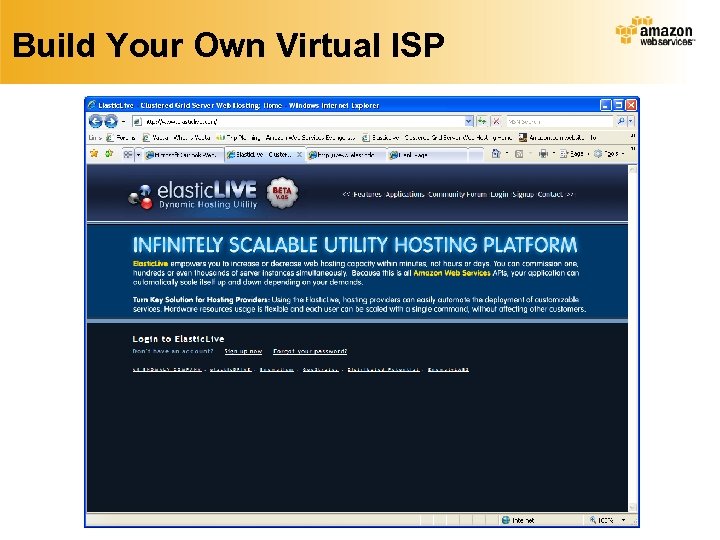The width and height of the screenshot is (720, 540).
Task: Open the Login link in site navigation
Action: point(499,194)
